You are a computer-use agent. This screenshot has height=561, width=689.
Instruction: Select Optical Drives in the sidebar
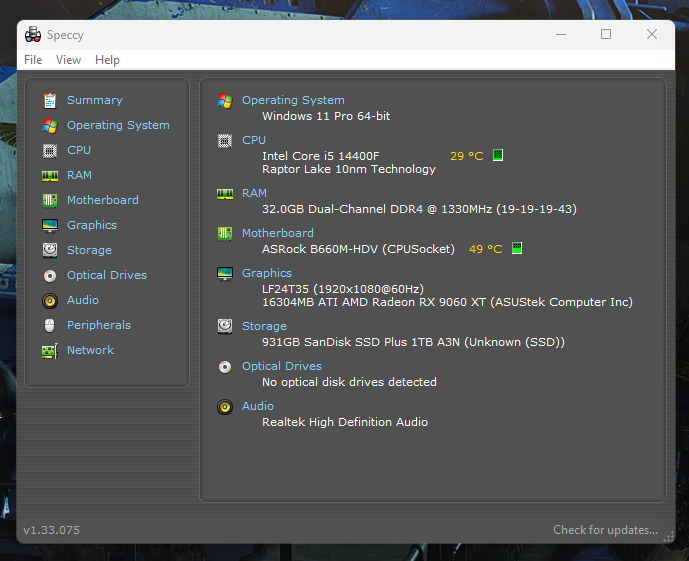pyautogui.click(x=107, y=275)
